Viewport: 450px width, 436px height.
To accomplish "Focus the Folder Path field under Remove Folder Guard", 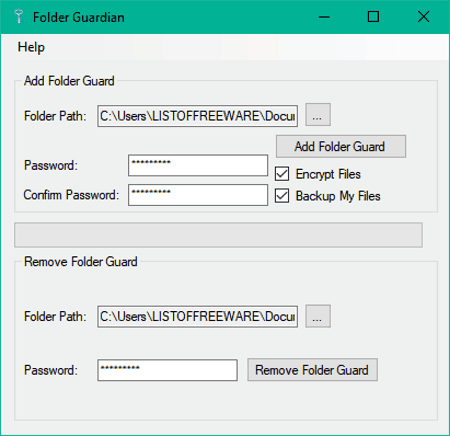I will pyautogui.click(x=197, y=316).
